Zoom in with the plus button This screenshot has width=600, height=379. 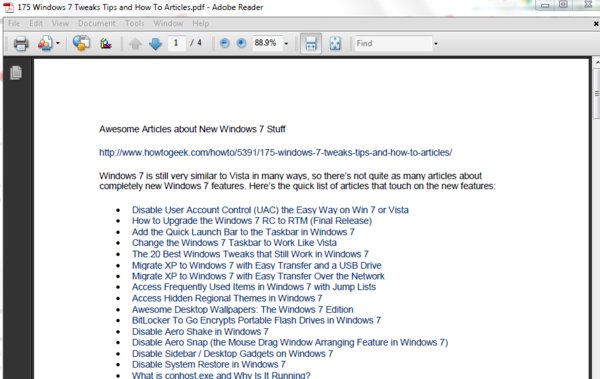click(x=241, y=43)
